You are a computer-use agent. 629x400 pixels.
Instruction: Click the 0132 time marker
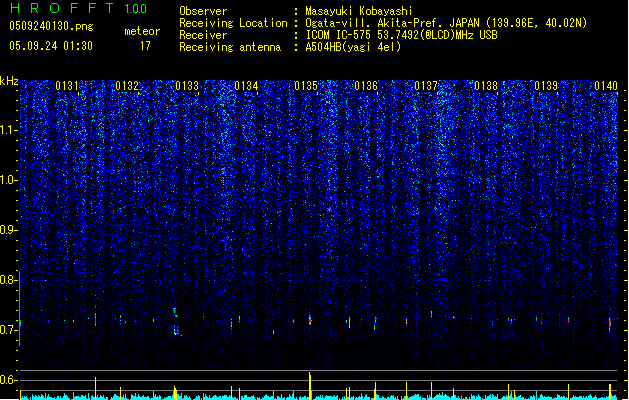pos(127,86)
